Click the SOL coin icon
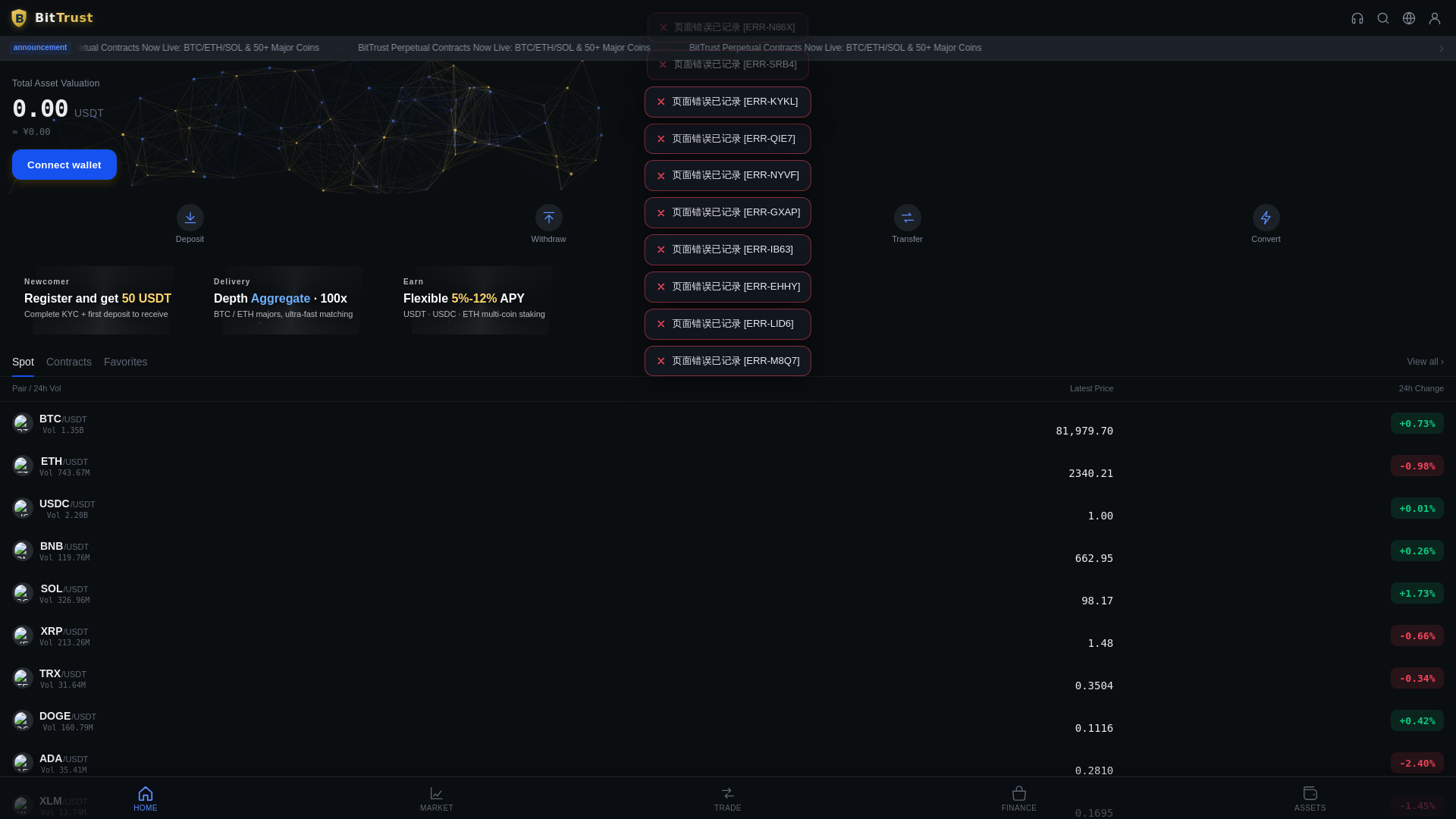This screenshot has height=819, width=1456. pos(23,593)
